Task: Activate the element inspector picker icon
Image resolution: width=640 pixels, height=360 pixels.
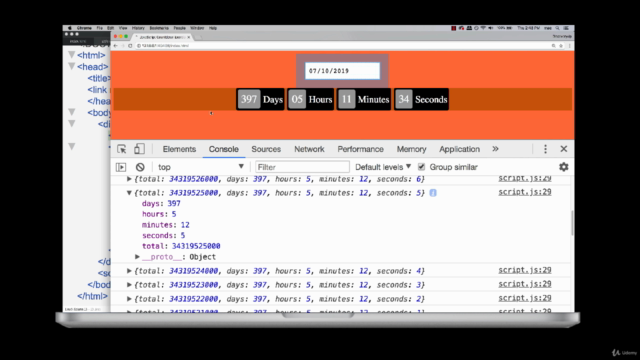Action: click(x=122, y=149)
